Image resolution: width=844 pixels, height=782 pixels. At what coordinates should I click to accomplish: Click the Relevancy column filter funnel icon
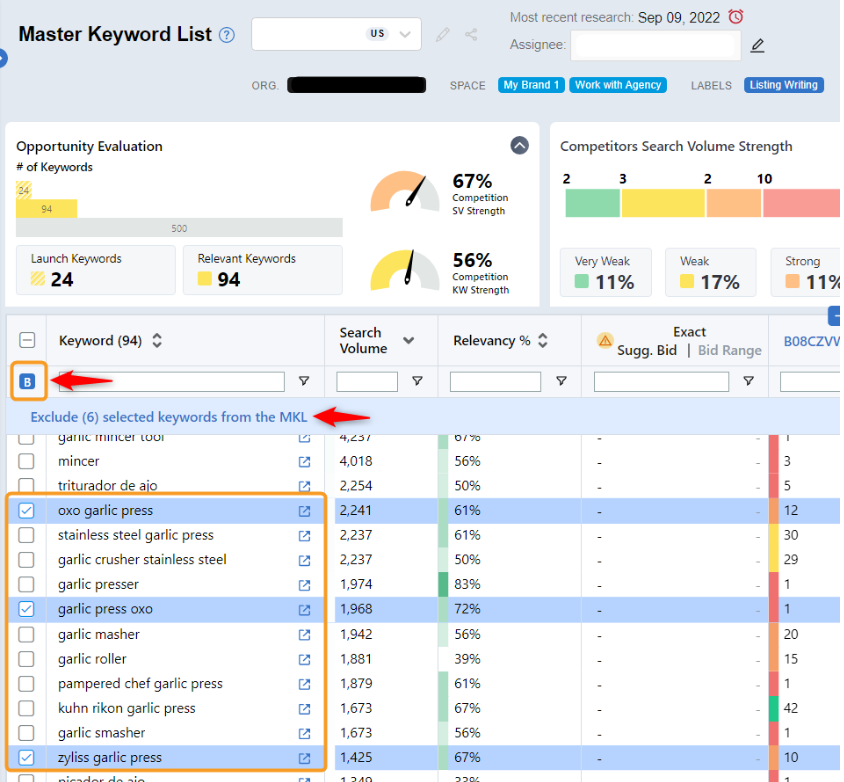(x=561, y=381)
